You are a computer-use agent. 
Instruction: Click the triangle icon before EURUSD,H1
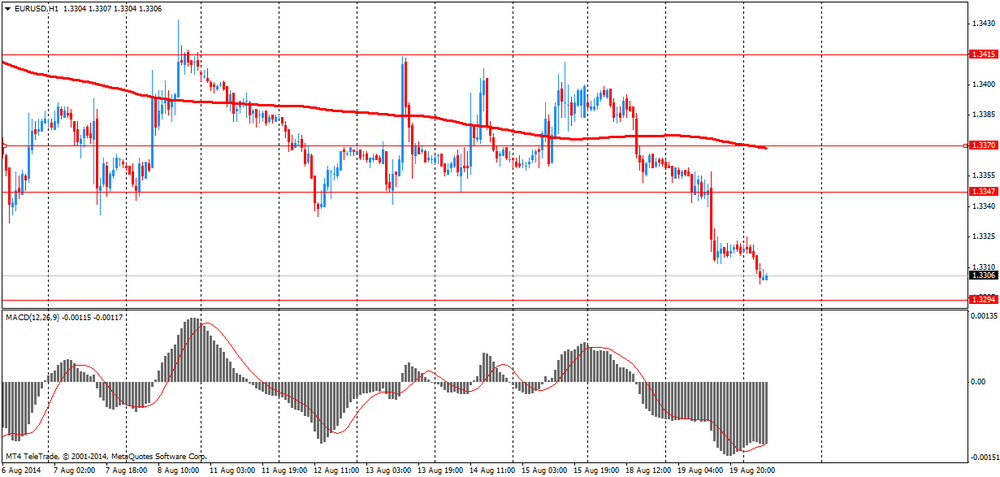click(6, 9)
